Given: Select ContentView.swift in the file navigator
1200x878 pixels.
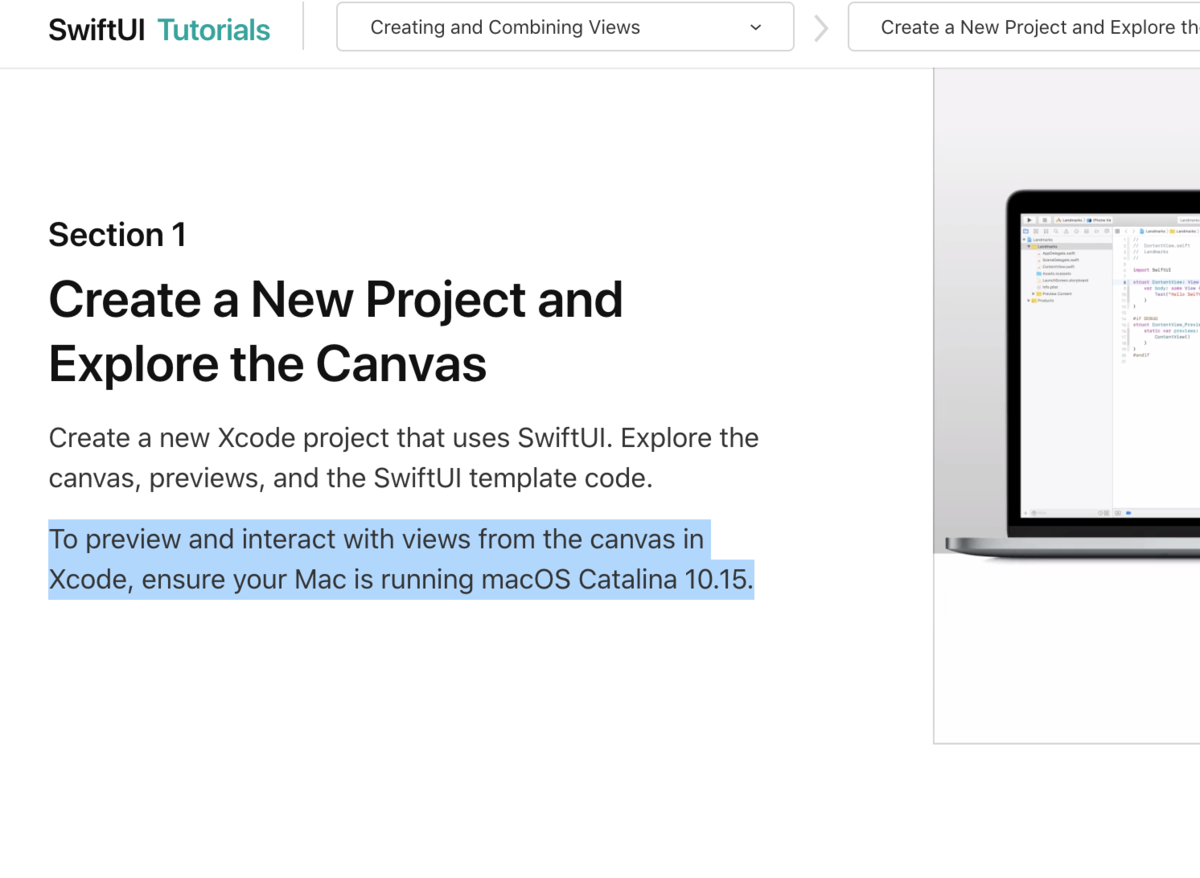Looking at the screenshot, I should point(1058,267).
